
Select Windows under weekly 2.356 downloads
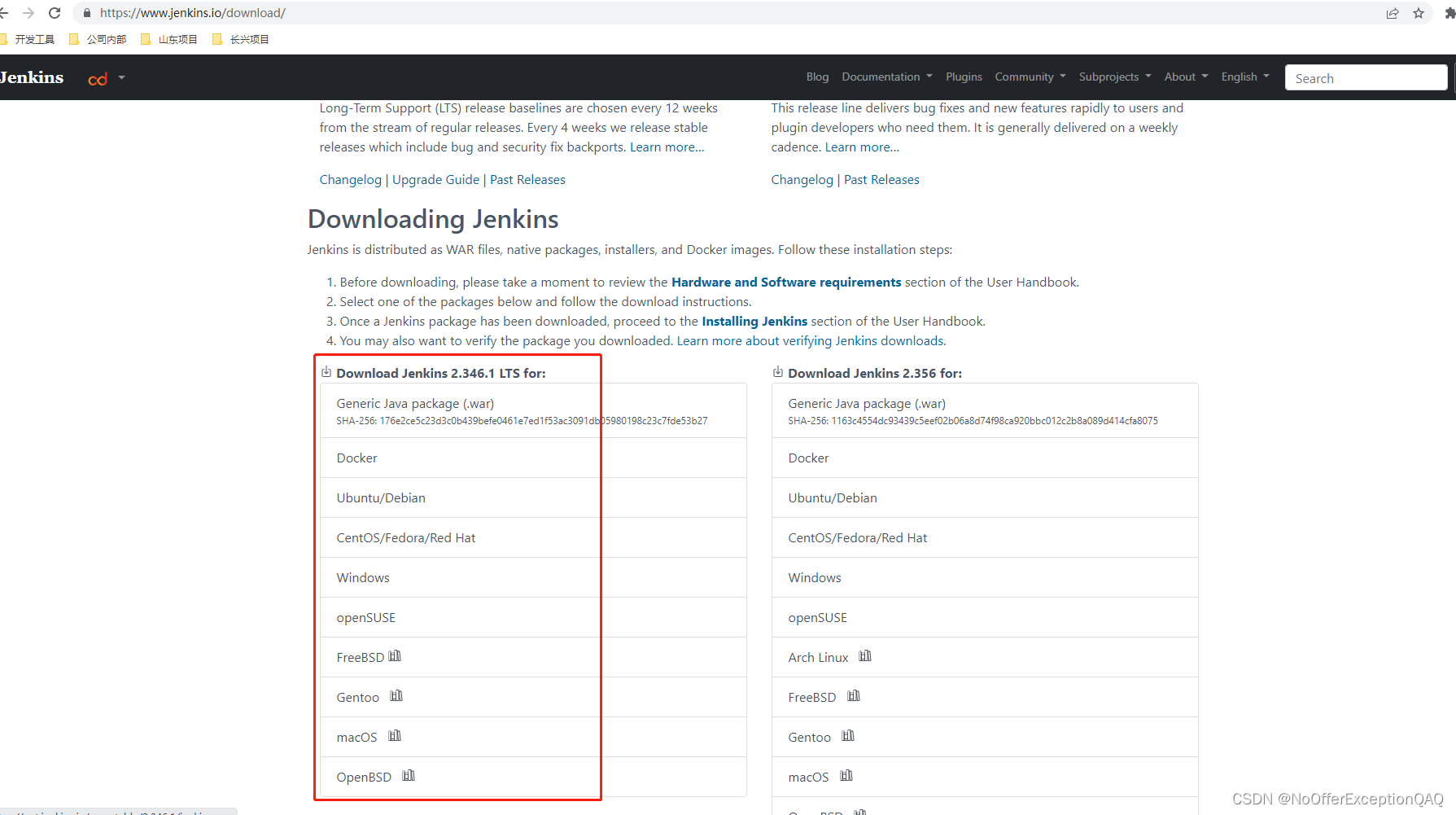point(985,578)
